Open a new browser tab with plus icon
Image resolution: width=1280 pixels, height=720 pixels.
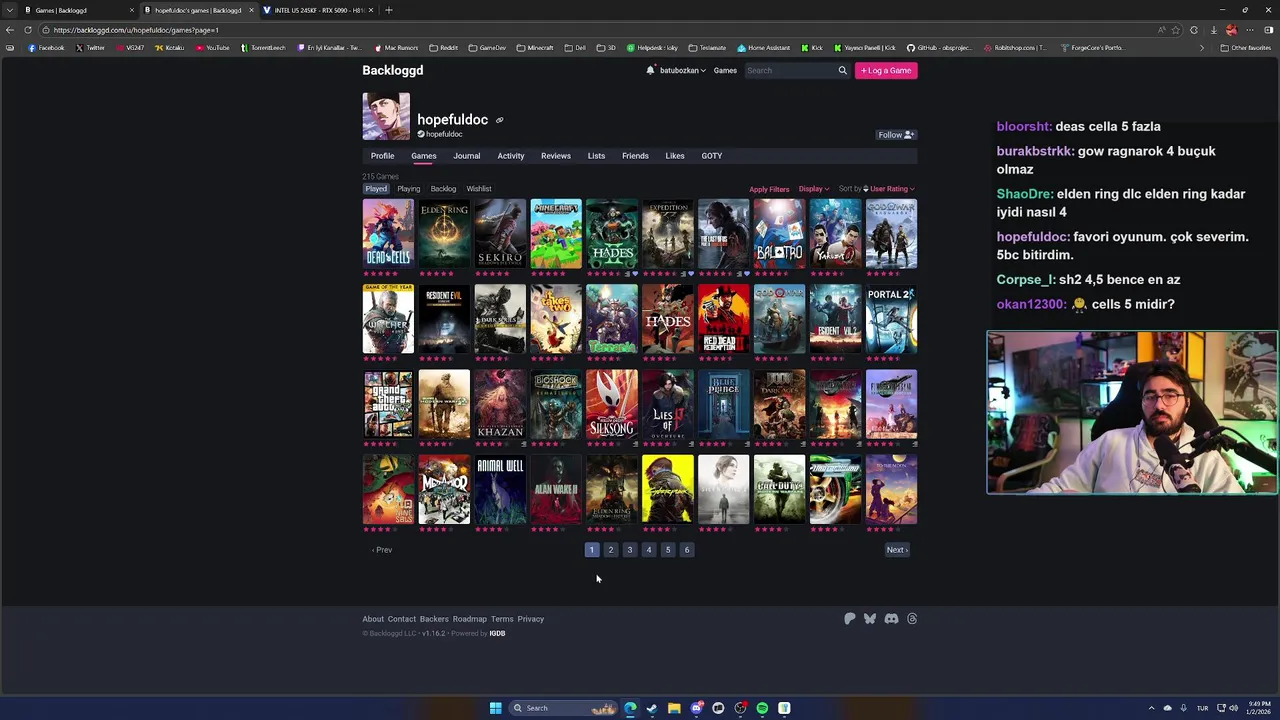(388, 10)
